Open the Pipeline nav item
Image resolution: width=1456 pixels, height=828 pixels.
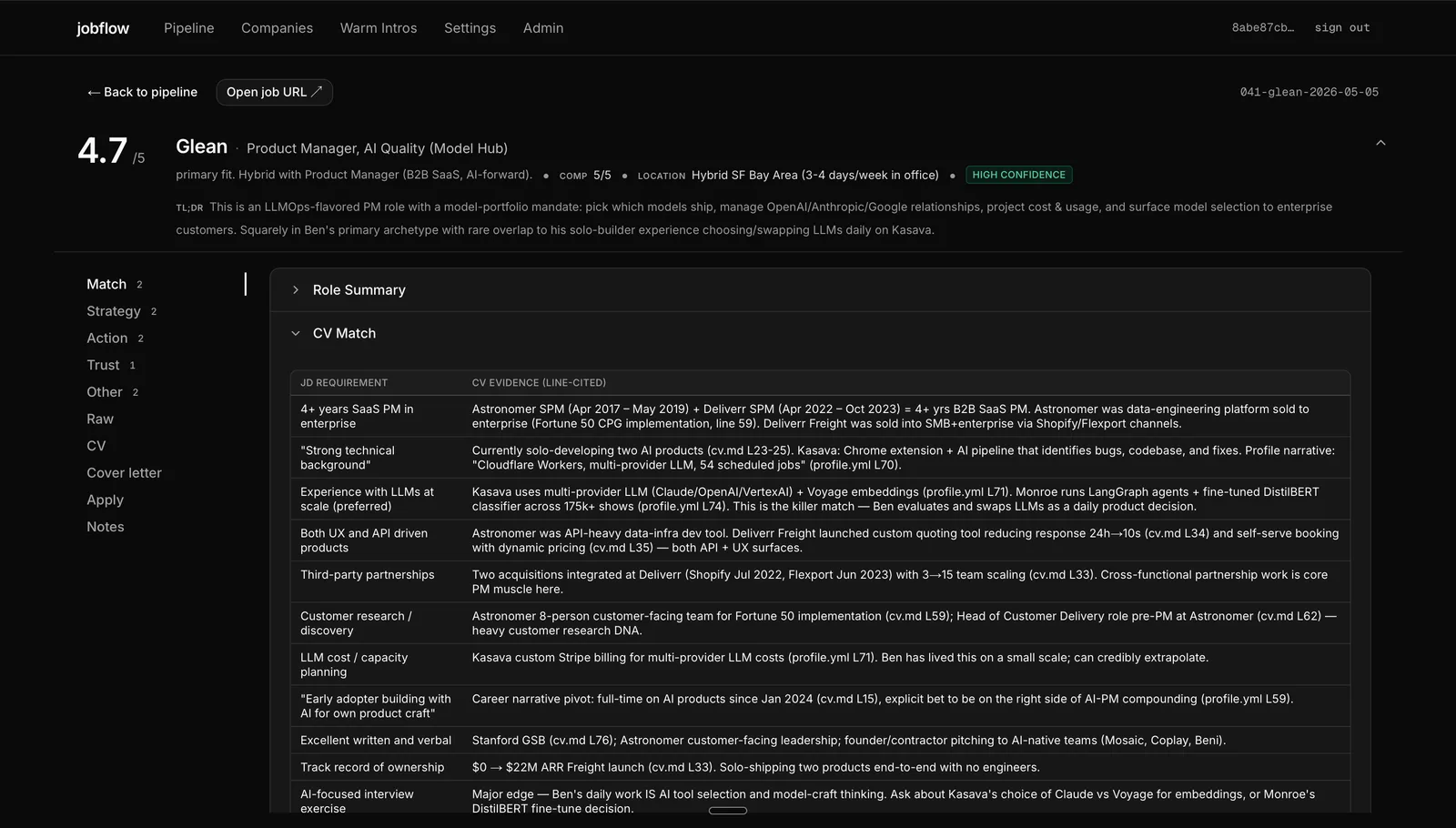189,28
